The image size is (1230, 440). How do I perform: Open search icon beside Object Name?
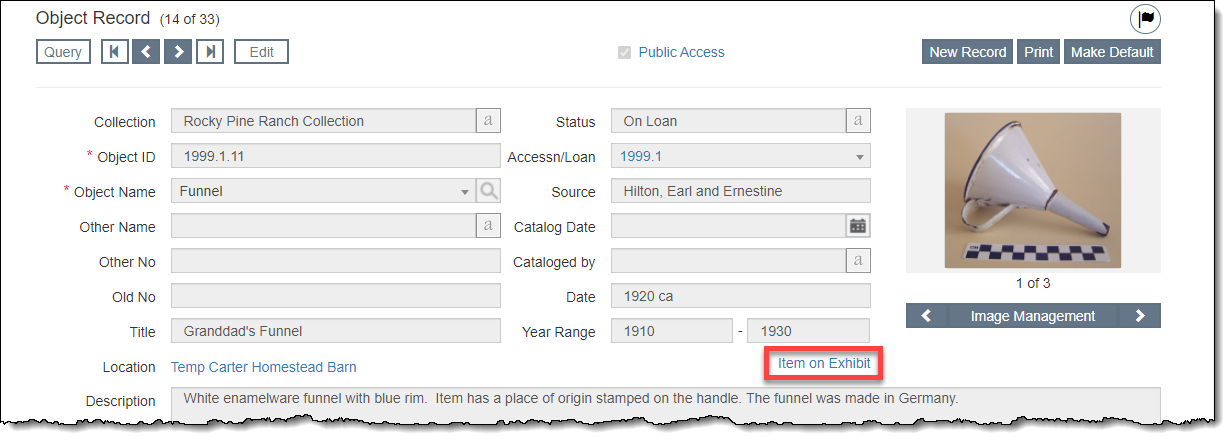[488, 191]
